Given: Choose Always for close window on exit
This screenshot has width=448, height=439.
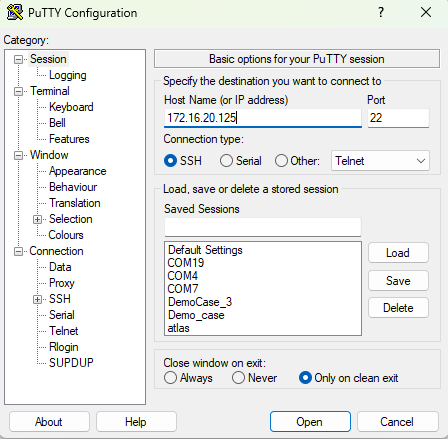Looking at the screenshot, I should pos(170,378).
